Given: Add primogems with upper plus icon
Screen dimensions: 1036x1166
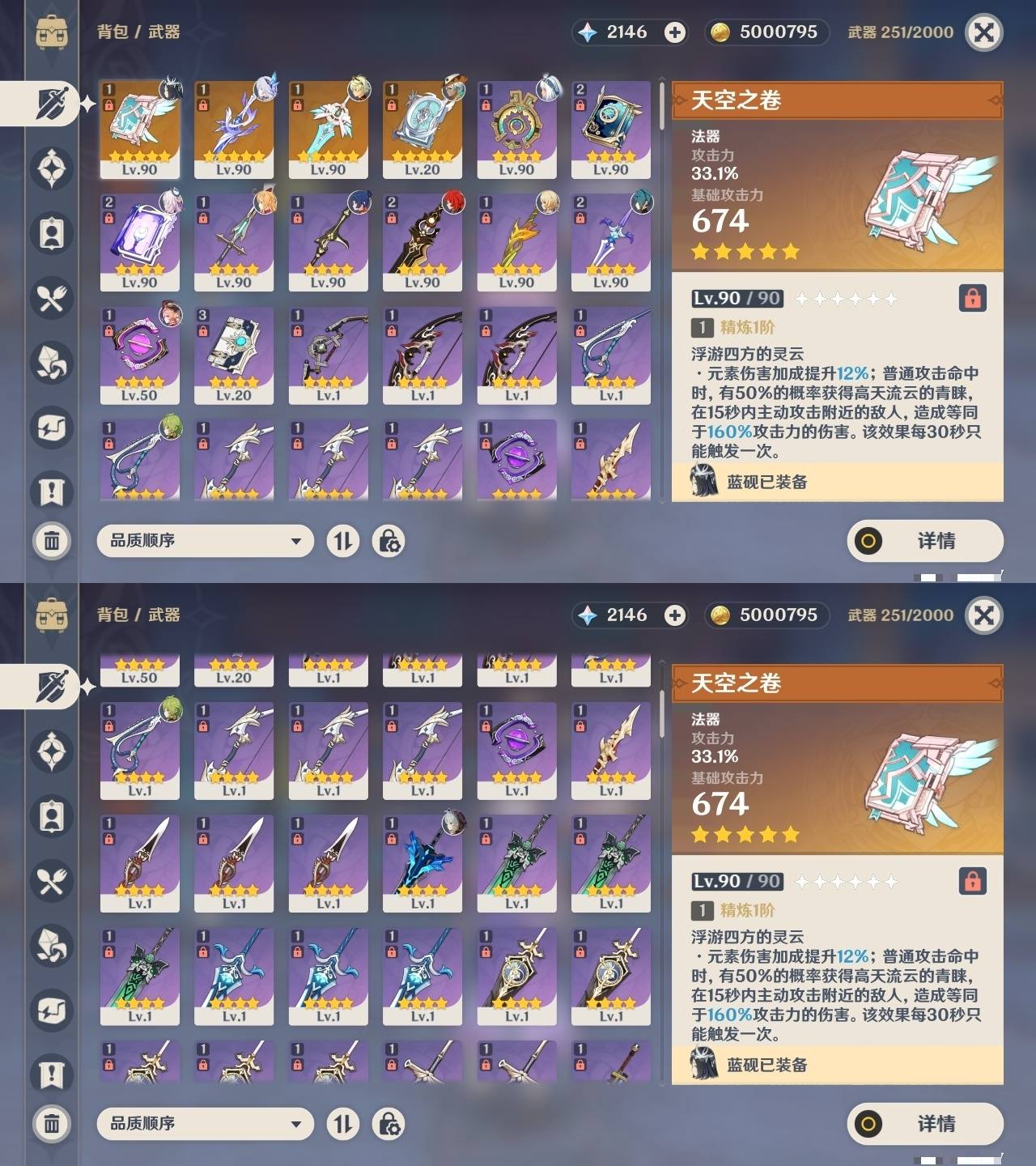Looking at the screenshot, I should (x=674, y=32).
